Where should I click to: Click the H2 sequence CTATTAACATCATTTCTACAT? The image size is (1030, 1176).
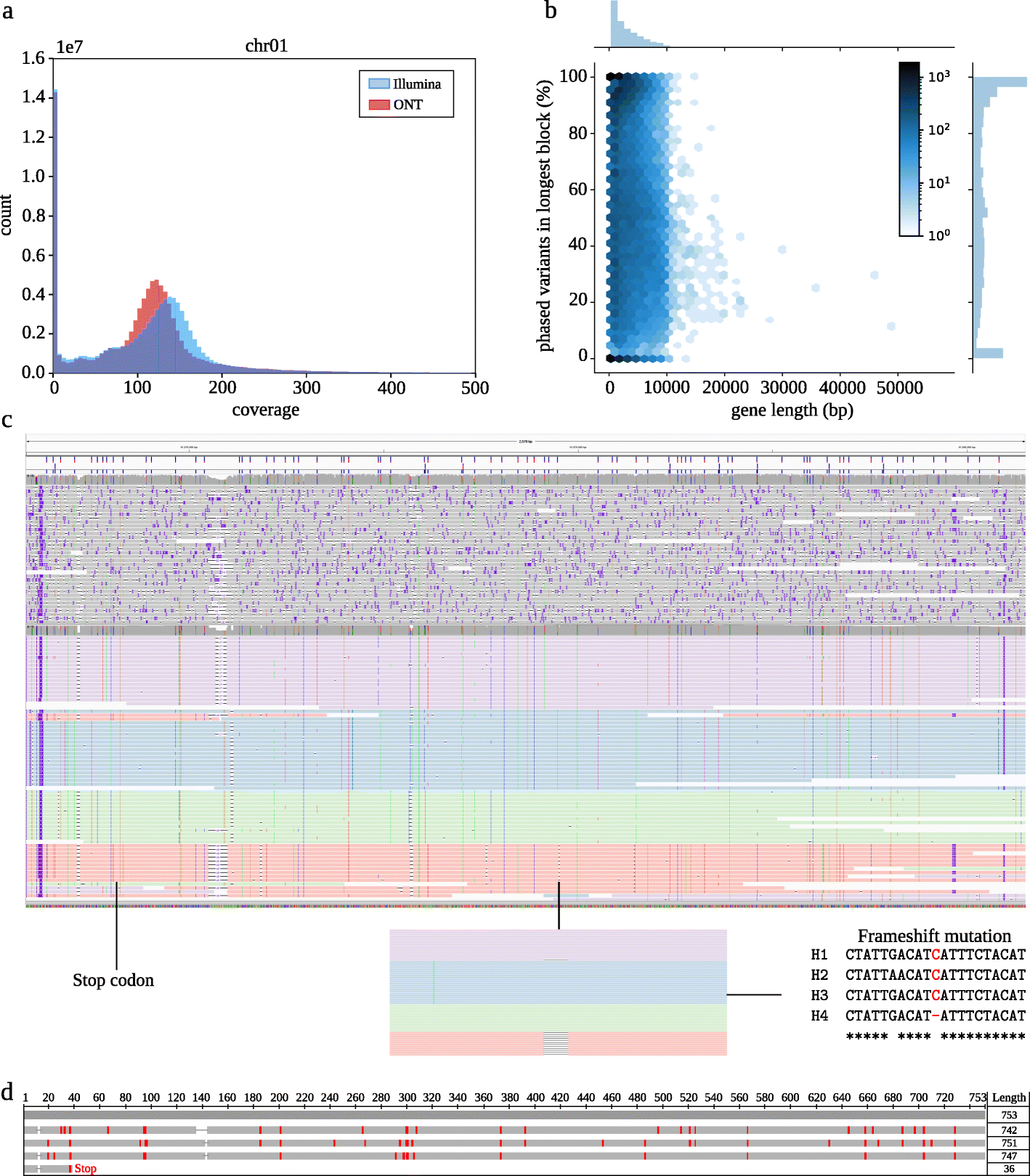click(x=936, y=975)
